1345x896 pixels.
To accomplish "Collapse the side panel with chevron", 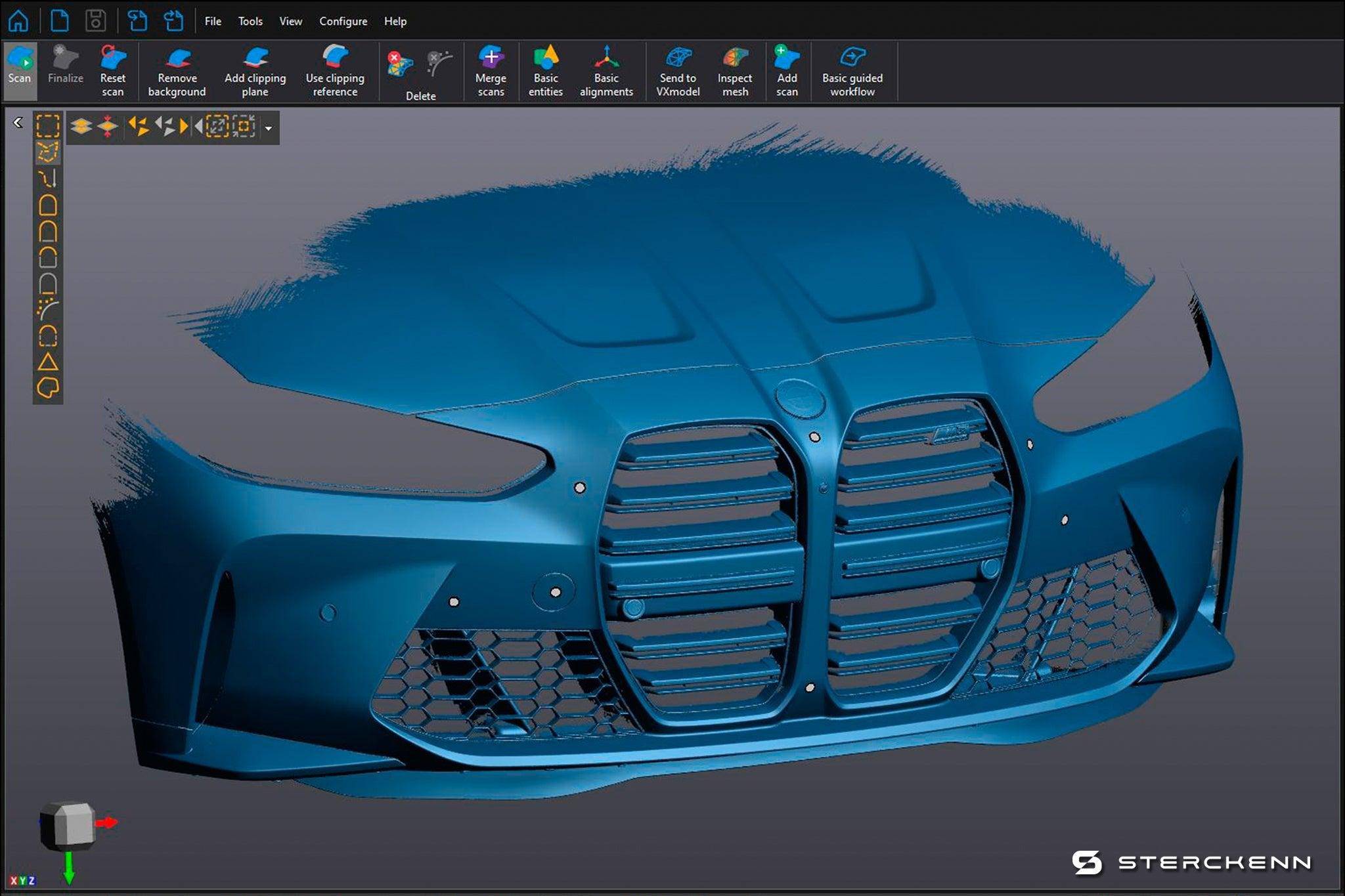I will tap(18, 123).
